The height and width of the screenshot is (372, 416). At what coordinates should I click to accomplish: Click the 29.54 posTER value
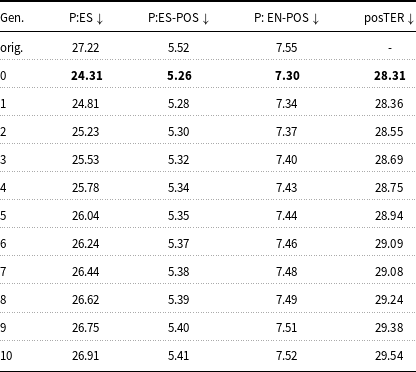[389, 356]
